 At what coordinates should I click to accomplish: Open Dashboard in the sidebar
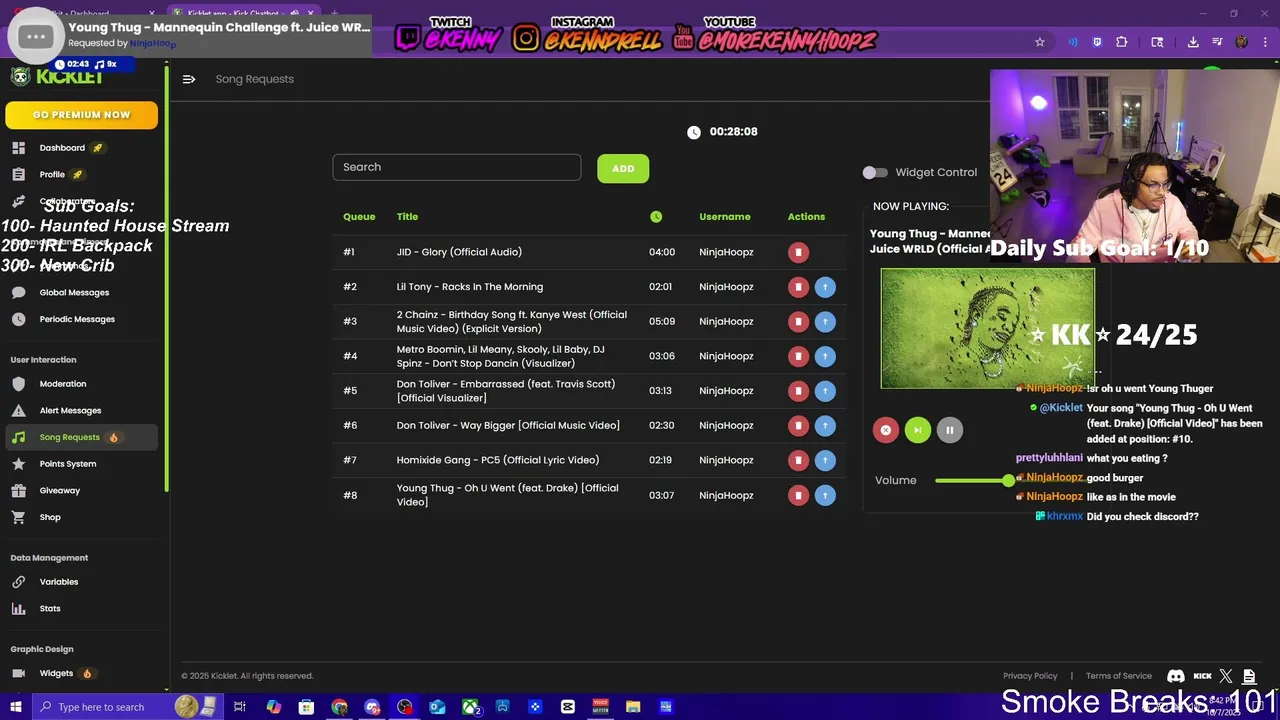[x=82, y=148]
